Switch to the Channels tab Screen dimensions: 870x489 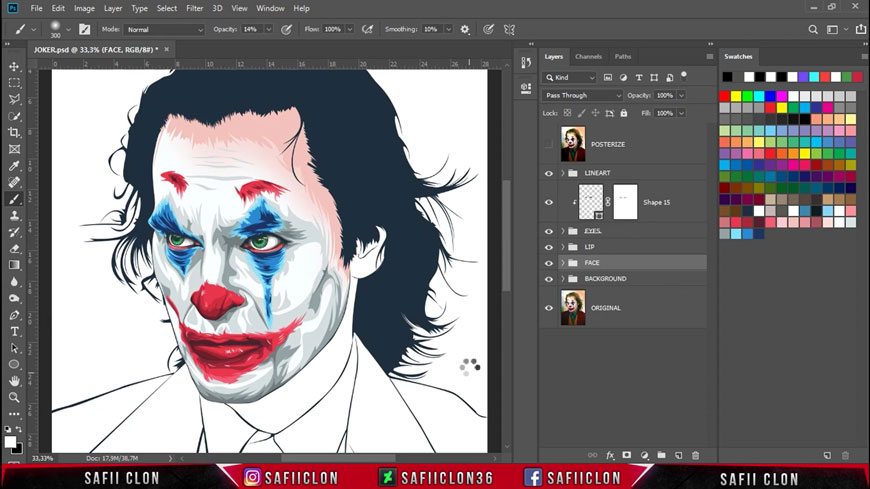[588, 57]
